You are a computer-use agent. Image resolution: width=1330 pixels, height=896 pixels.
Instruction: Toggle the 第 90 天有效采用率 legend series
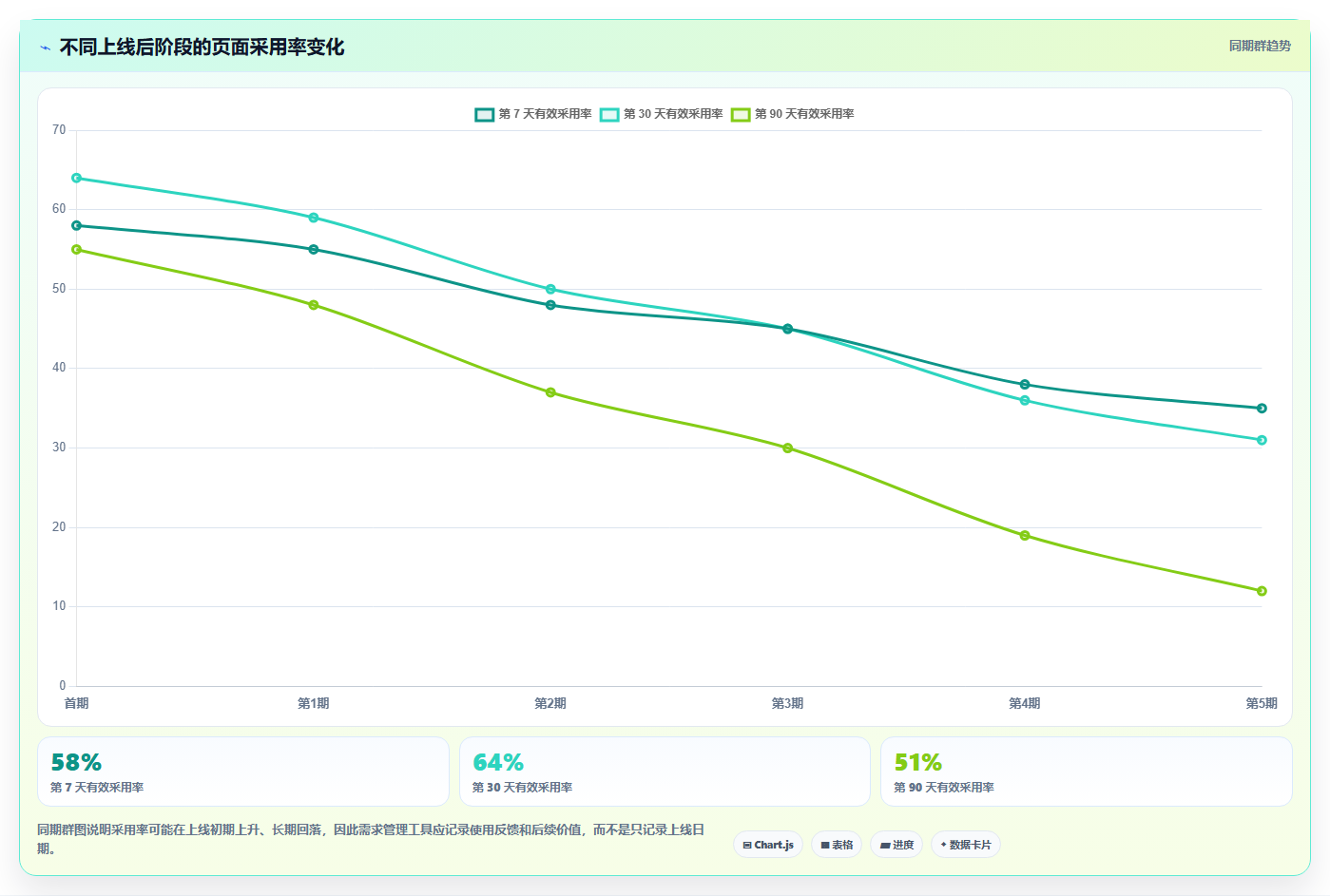tap(793, 114)
